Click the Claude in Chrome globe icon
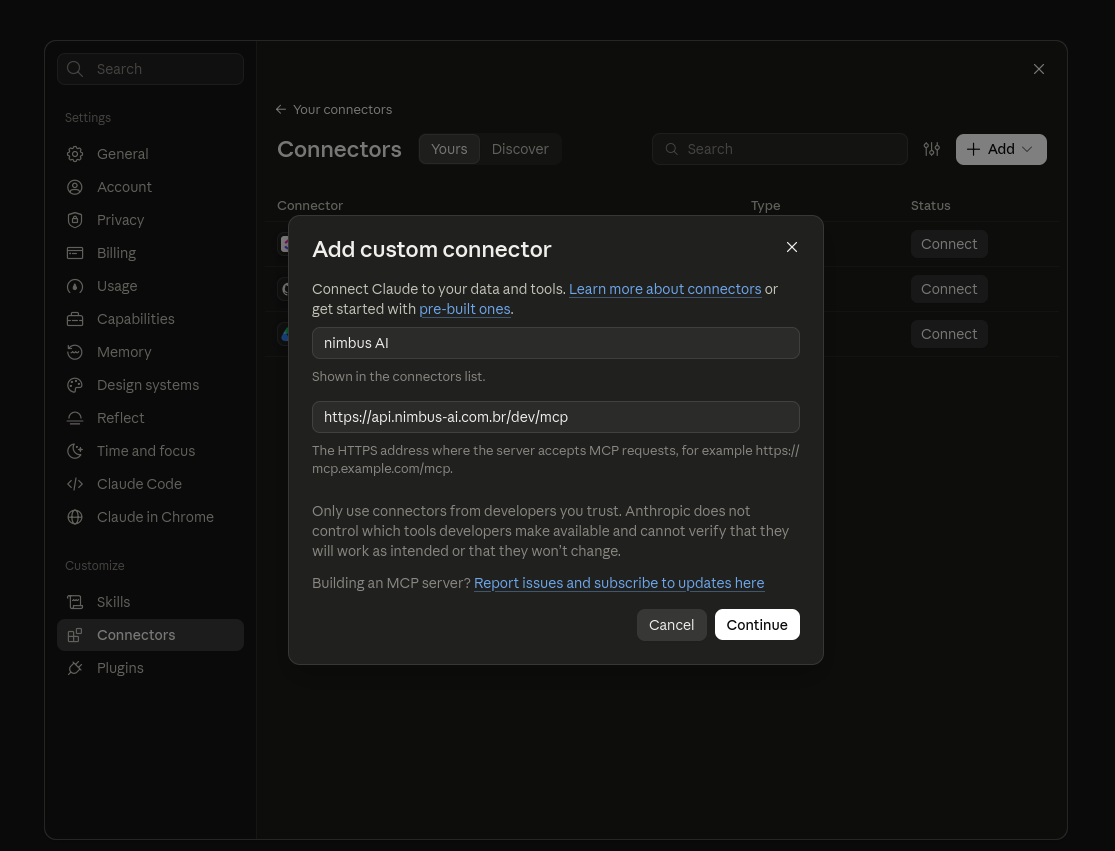Screen dimensions: 1115x851 click(75, 517)
